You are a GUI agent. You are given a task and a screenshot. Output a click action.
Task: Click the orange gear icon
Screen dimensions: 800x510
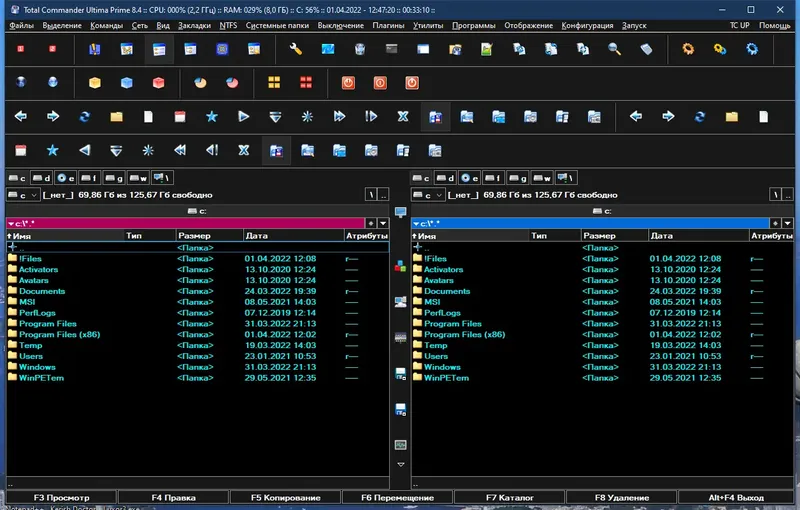click(x=688, y=49)
